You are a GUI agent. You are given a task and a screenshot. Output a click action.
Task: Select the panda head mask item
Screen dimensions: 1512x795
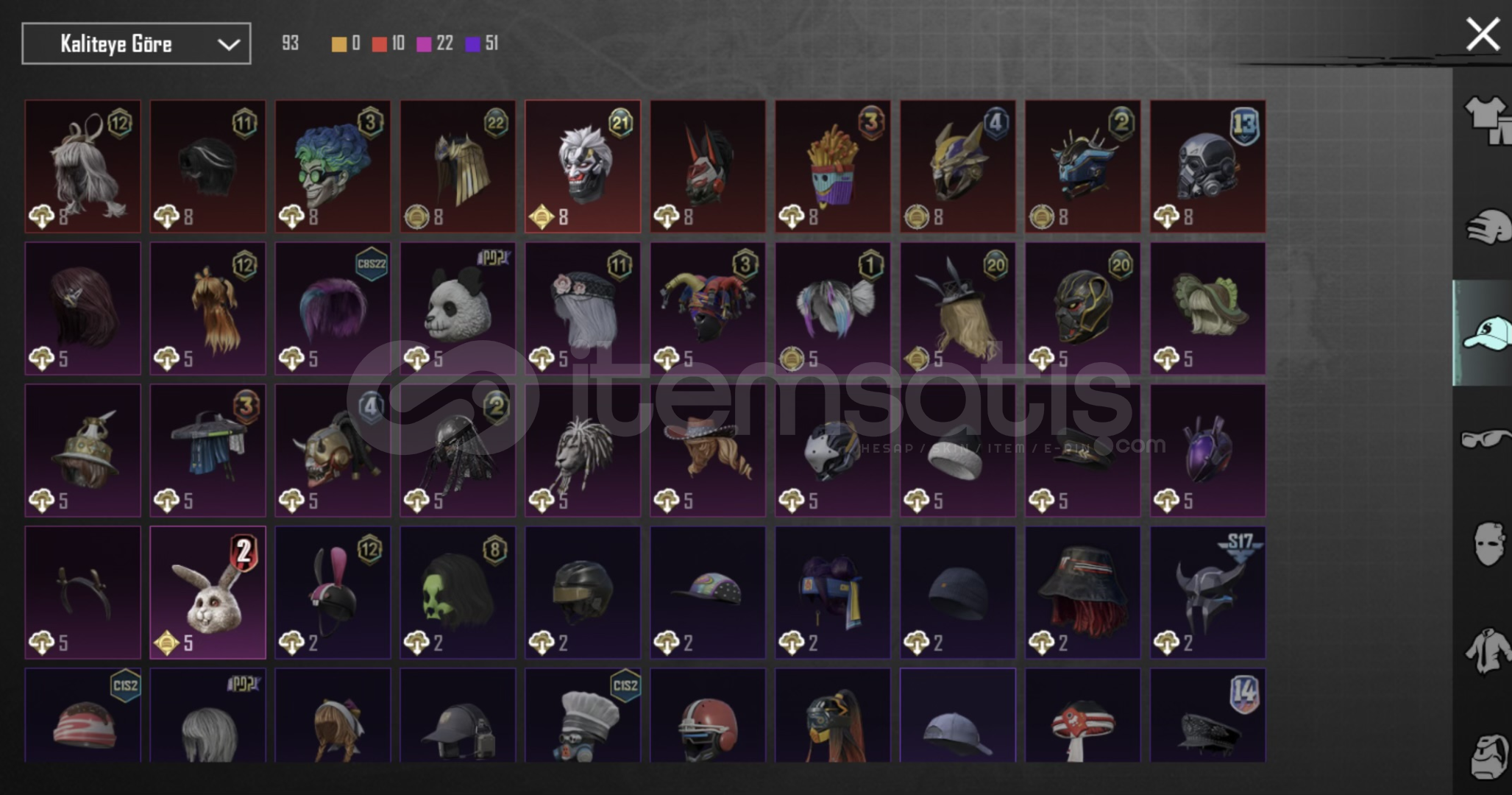point(458,308)
